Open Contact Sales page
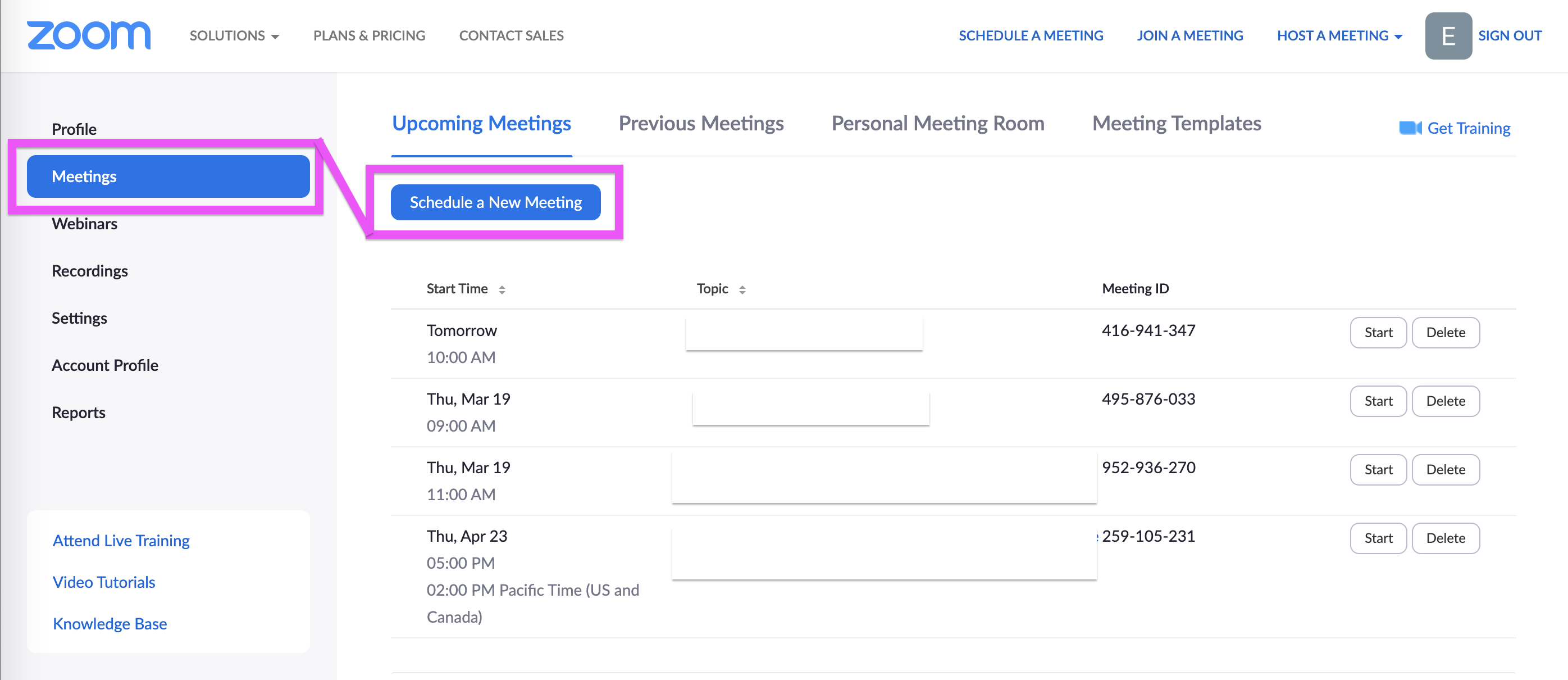This screenshot has width=1568, height=680. coord(511,35)
